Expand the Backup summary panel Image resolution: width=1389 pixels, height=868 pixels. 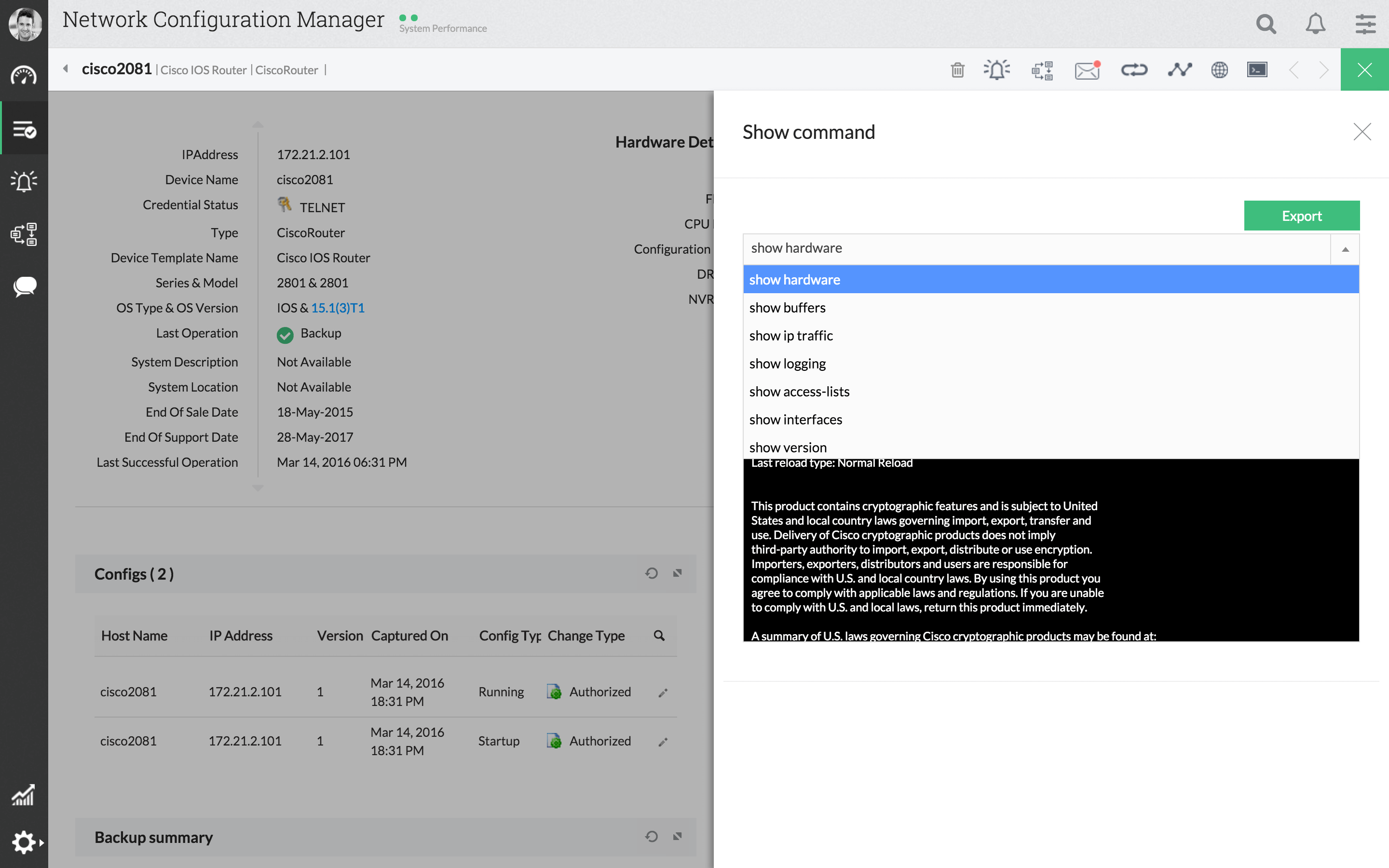click(x=677, y=837)
